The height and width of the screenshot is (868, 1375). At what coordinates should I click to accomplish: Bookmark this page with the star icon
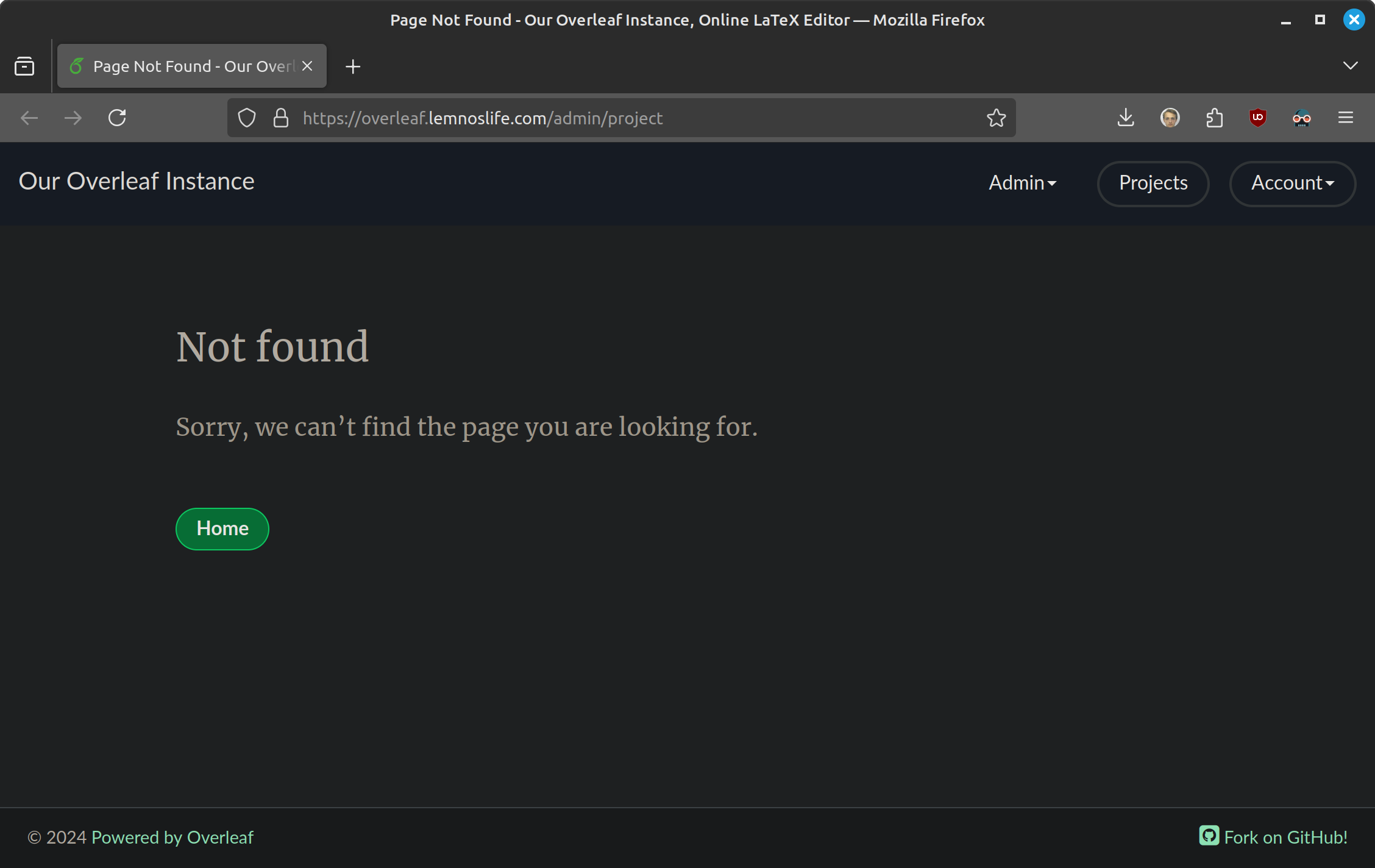coord(996,118)
